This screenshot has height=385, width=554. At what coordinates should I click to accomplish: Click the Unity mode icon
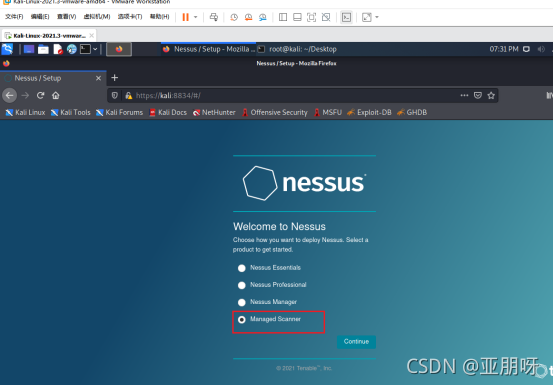[x=326, y=17]
